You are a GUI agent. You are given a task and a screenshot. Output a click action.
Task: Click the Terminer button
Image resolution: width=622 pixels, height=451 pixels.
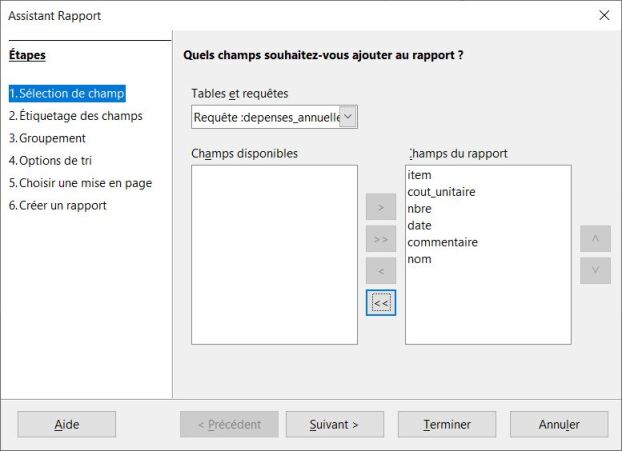pos(447,424)
